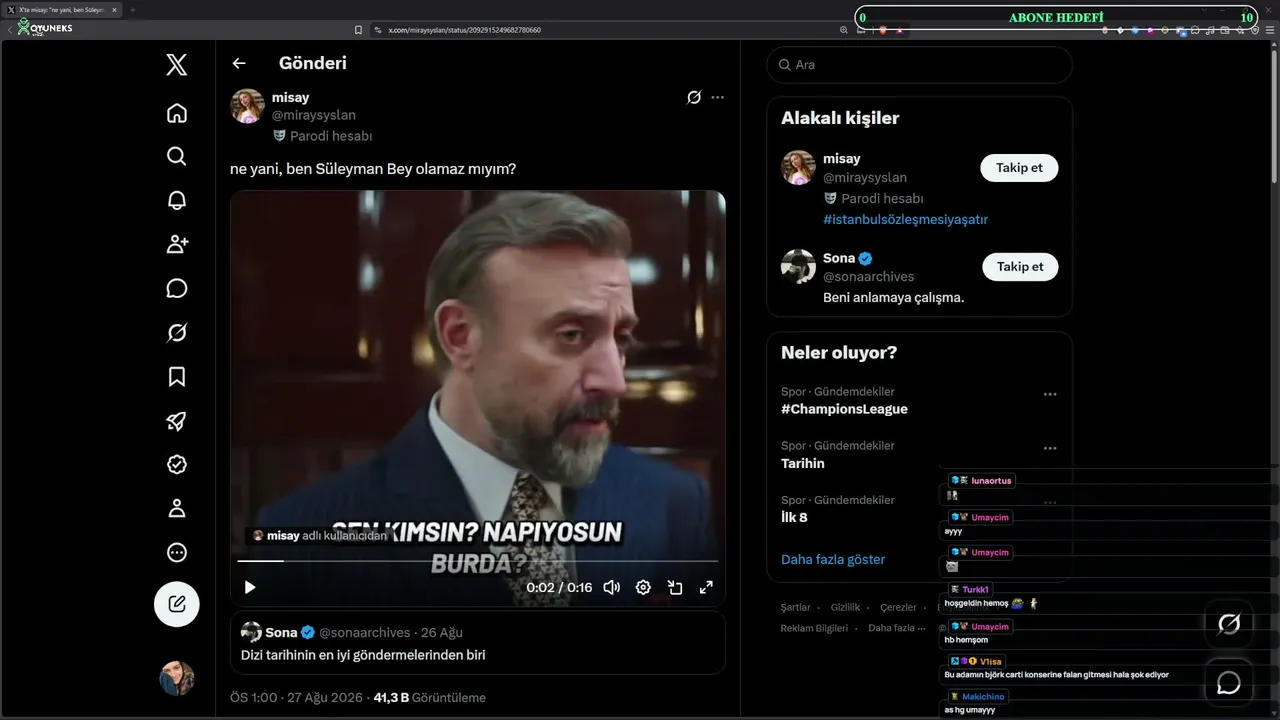Open the @miraysyslan handle on the post
Image resolution: width=1280 pixels, height=720 pixels.
[314, 115]
